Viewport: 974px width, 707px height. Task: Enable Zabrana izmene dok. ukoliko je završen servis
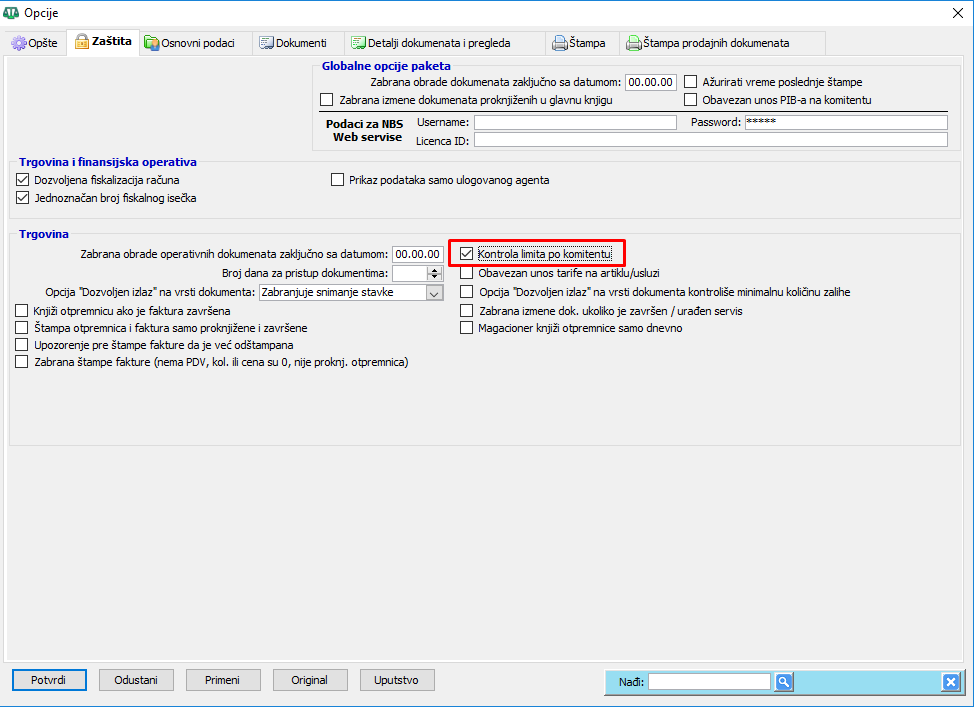coord(467,311)
